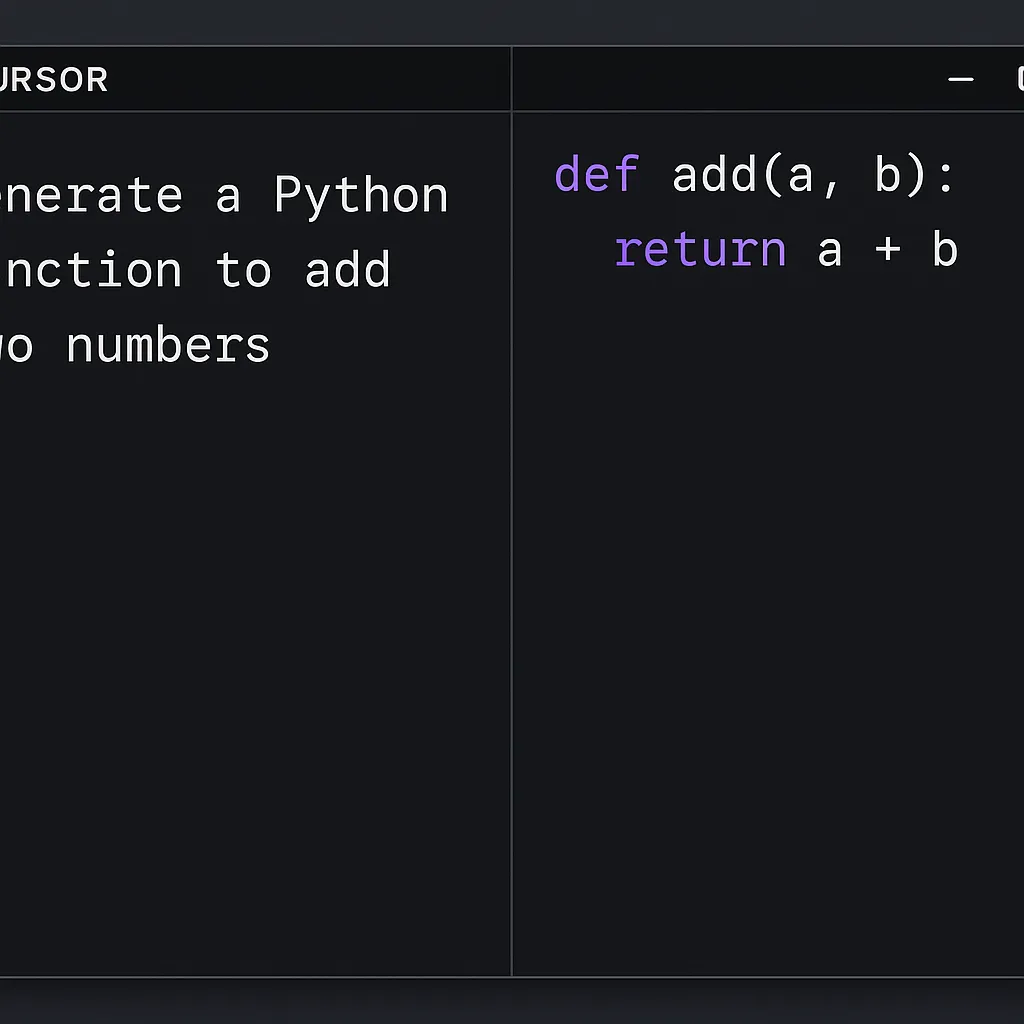Image resolution: width=1024 pixels, height=1024 pixels.
Task: Click the 'b' at end of return line
Action: (945, 250)
